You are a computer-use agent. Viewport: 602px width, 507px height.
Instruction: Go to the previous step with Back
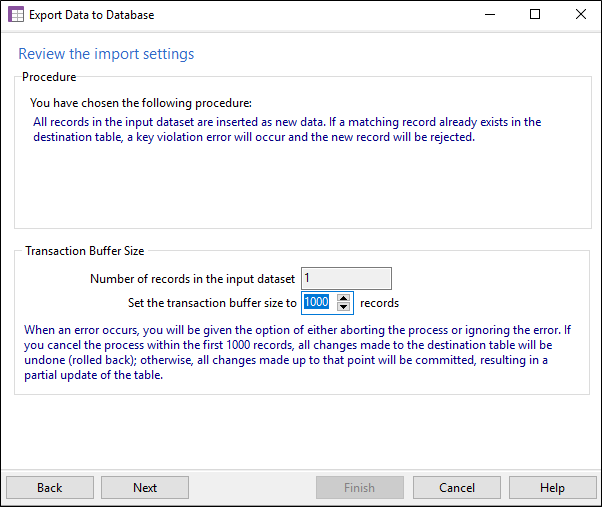pyautogui.click(x=50, y=487)
